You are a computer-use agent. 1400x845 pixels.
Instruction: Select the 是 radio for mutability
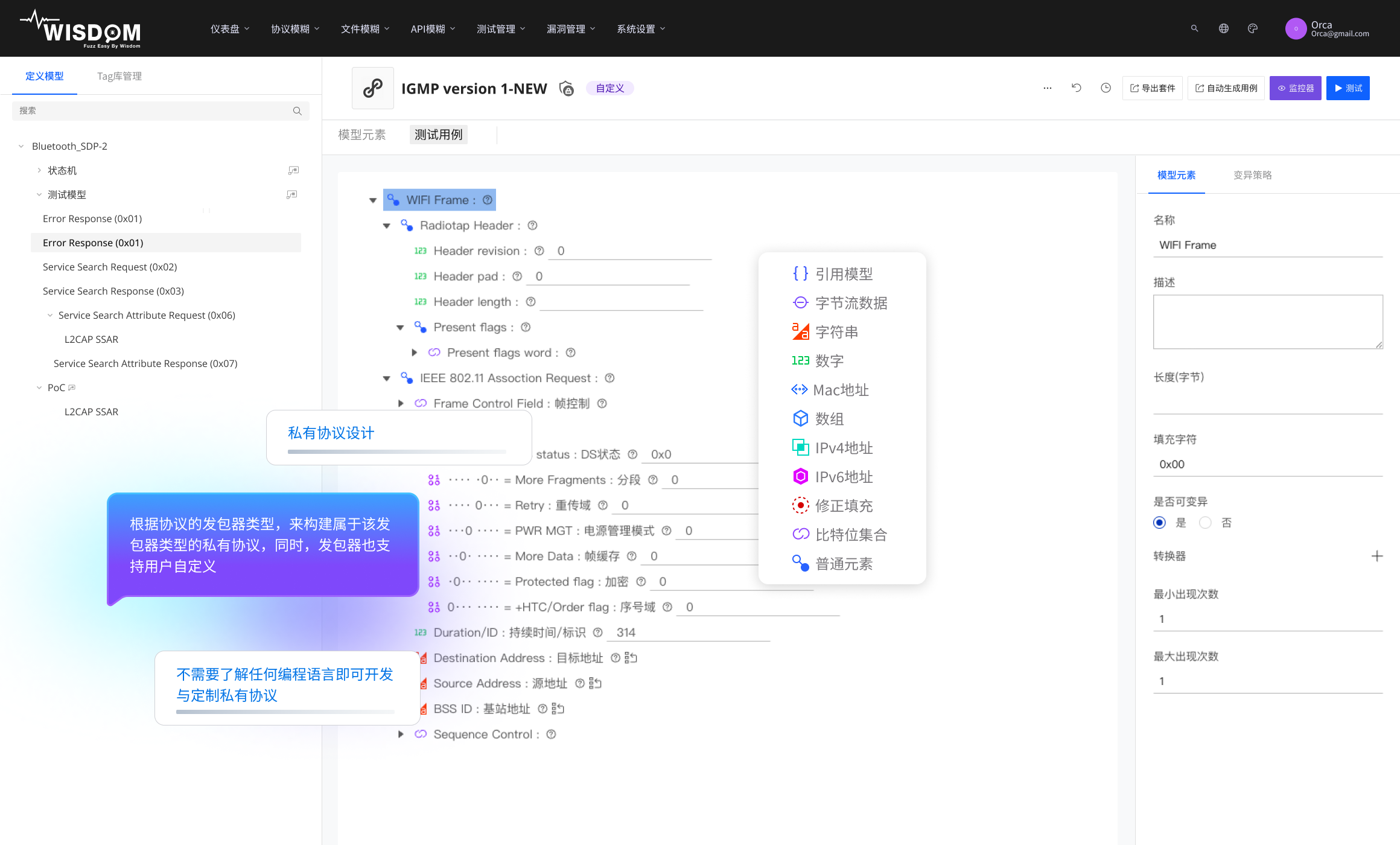(x=1159, y=523)
